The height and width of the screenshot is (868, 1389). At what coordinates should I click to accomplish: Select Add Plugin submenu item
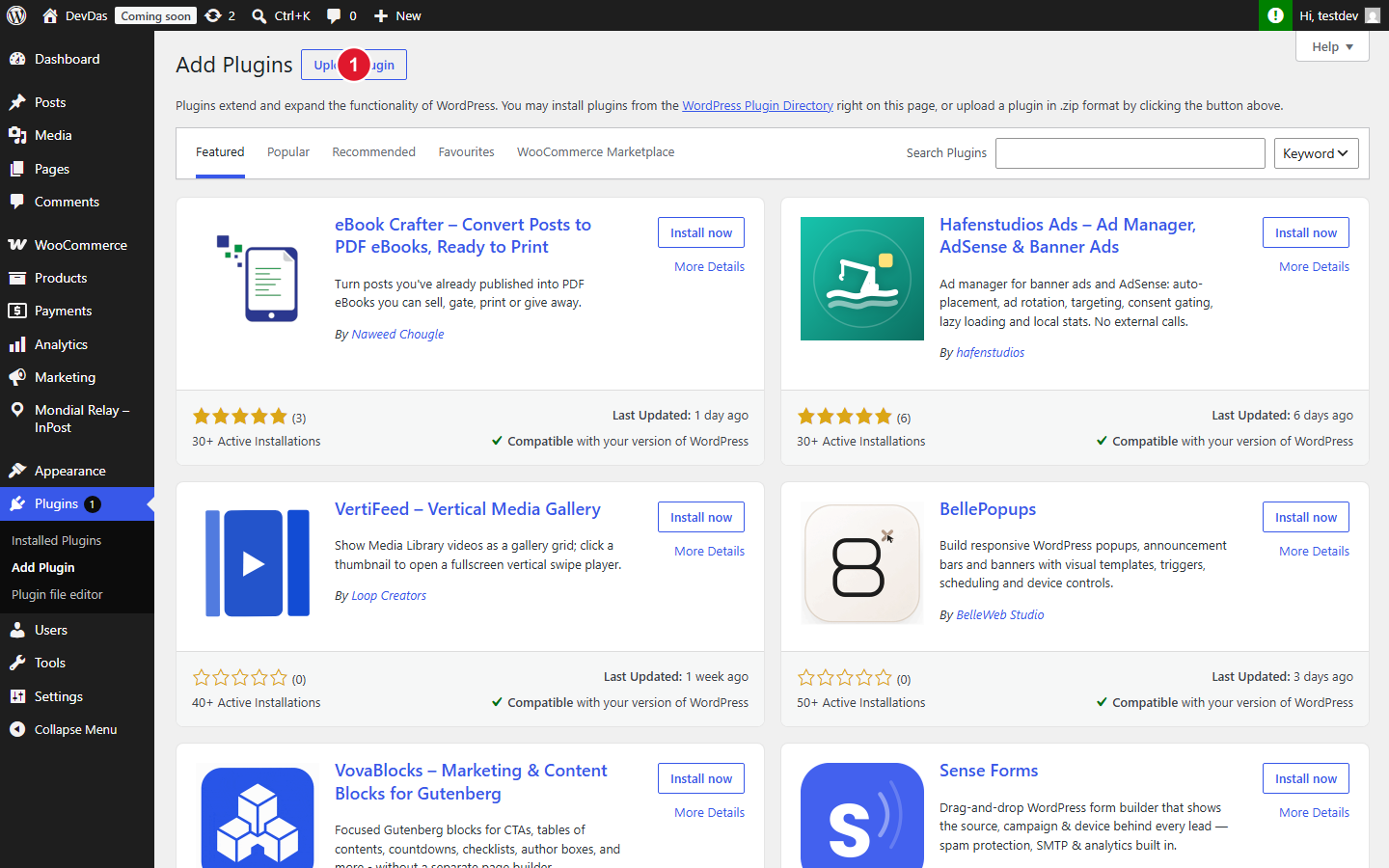[43, 567]
